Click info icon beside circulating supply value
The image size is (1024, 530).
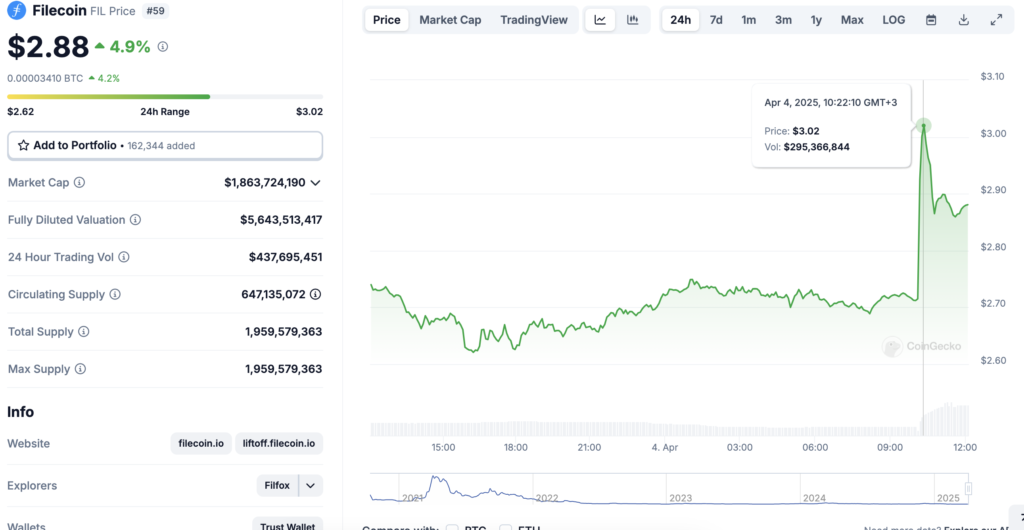pos(315,295)
